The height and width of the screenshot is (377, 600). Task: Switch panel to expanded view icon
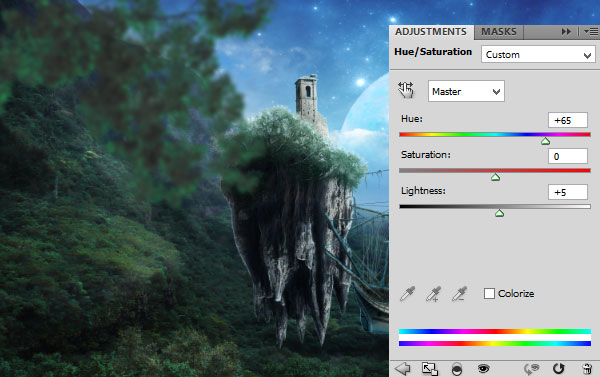(430, 369)
